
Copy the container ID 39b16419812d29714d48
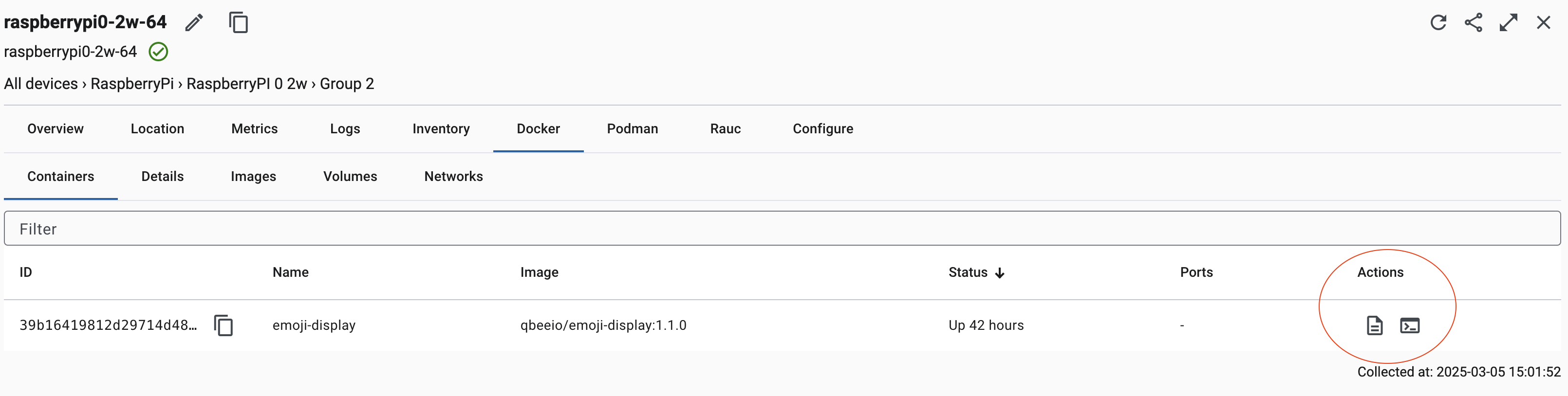click(224, 325)
